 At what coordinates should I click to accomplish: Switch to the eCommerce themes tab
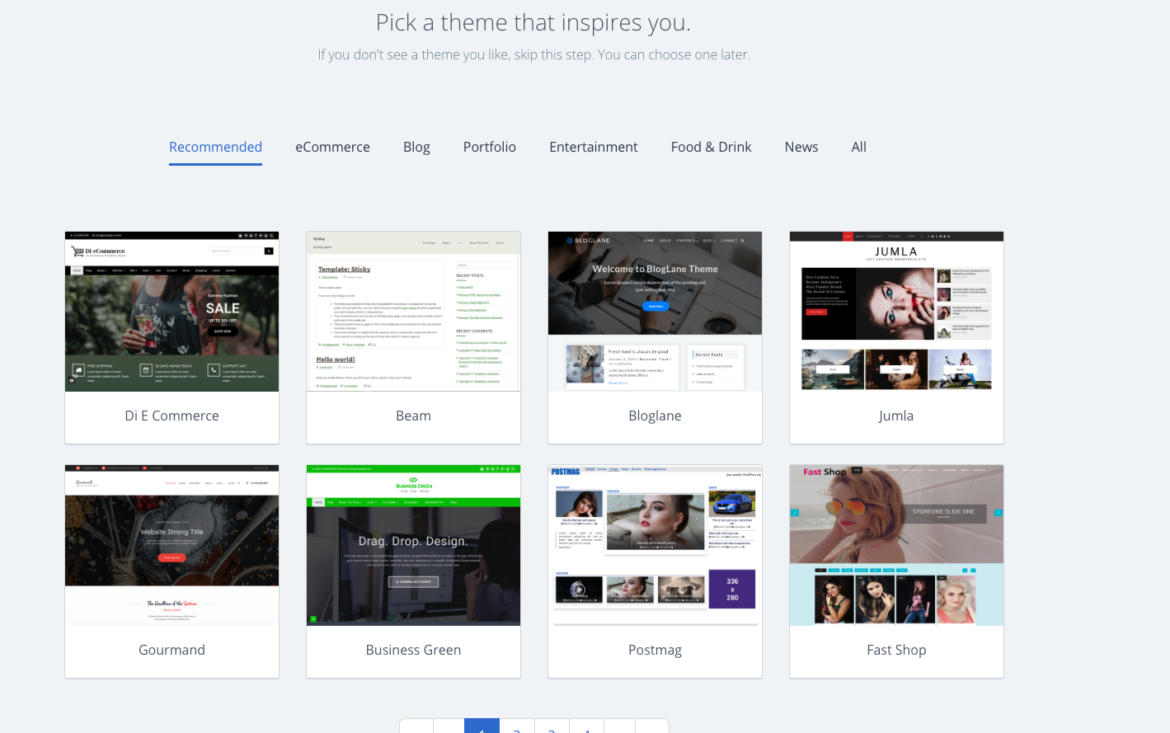[x=332, y=146]
